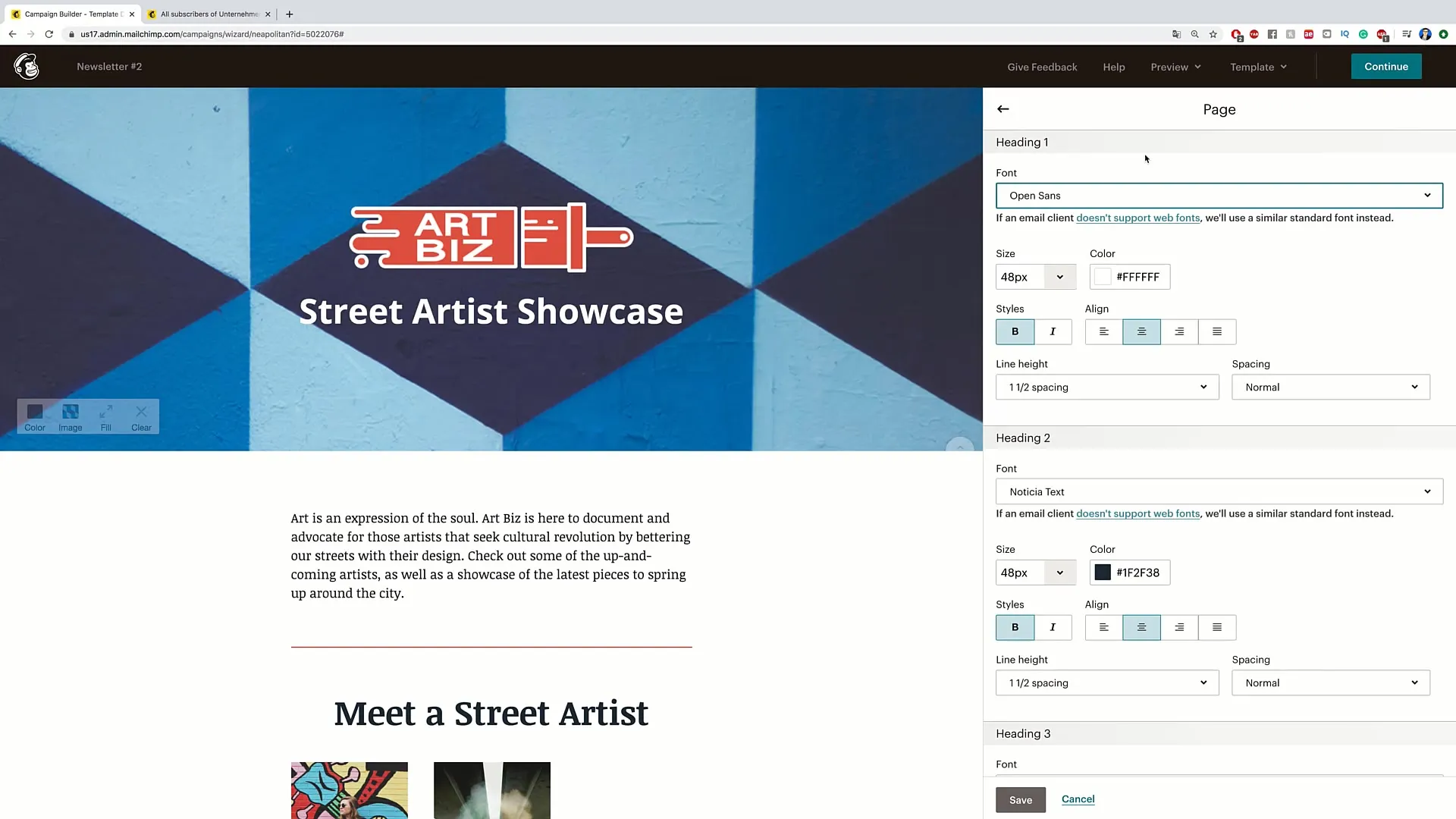The image size is (1456, 819).
Task: Select center align icon for Heading 1
Action: (x=1141, y=331)
